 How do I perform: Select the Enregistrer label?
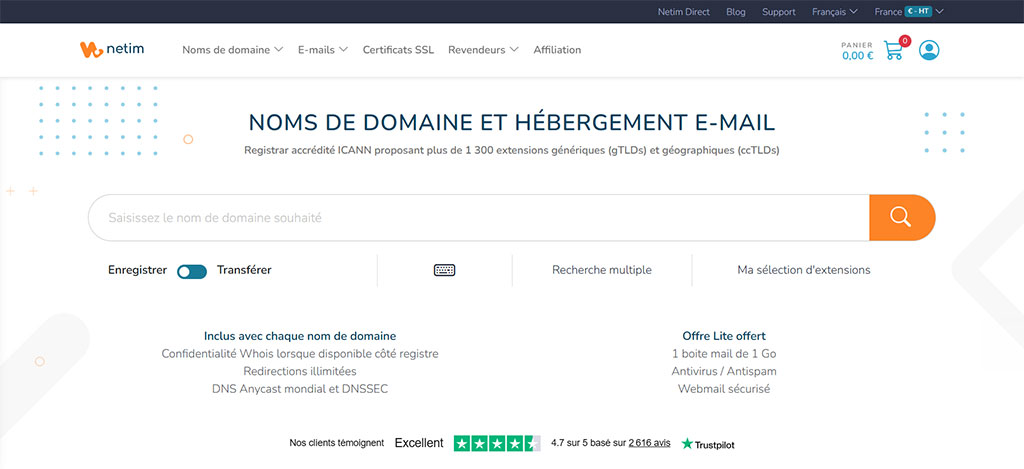(137, 270)
